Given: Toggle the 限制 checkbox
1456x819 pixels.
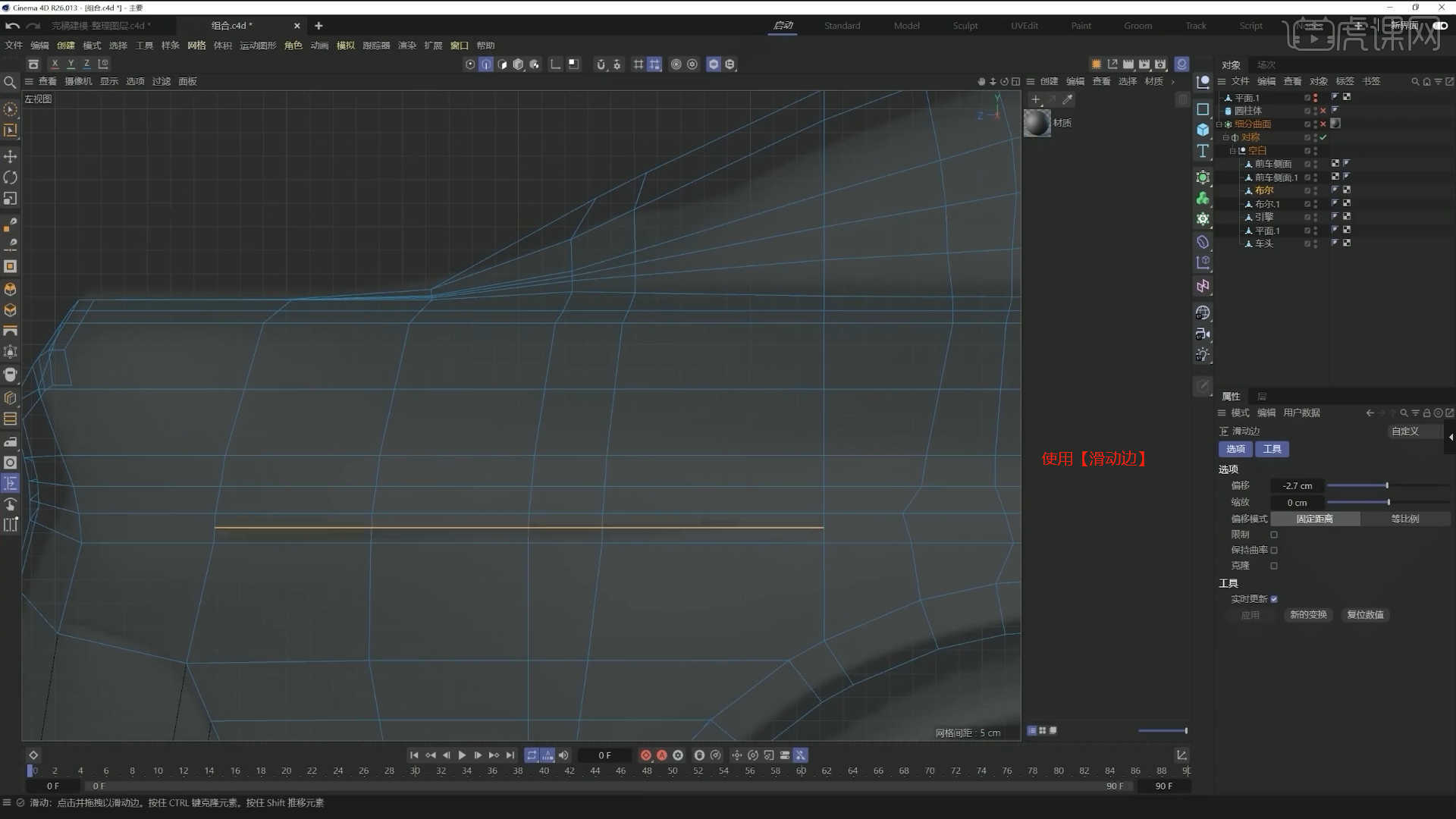Looking at the screenshot, I should tap(1274, 535).
